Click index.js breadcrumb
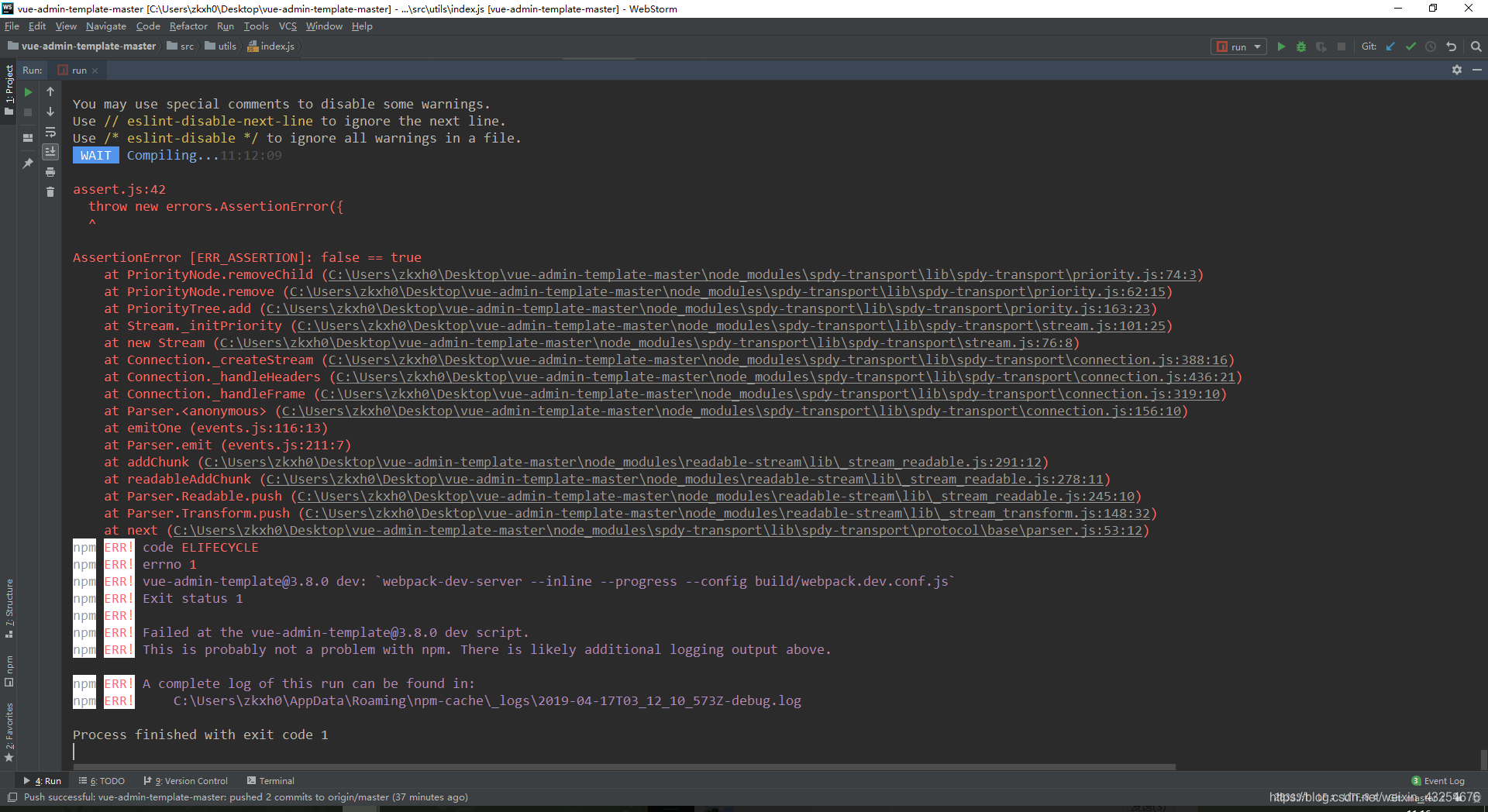 tap(271, 46)
